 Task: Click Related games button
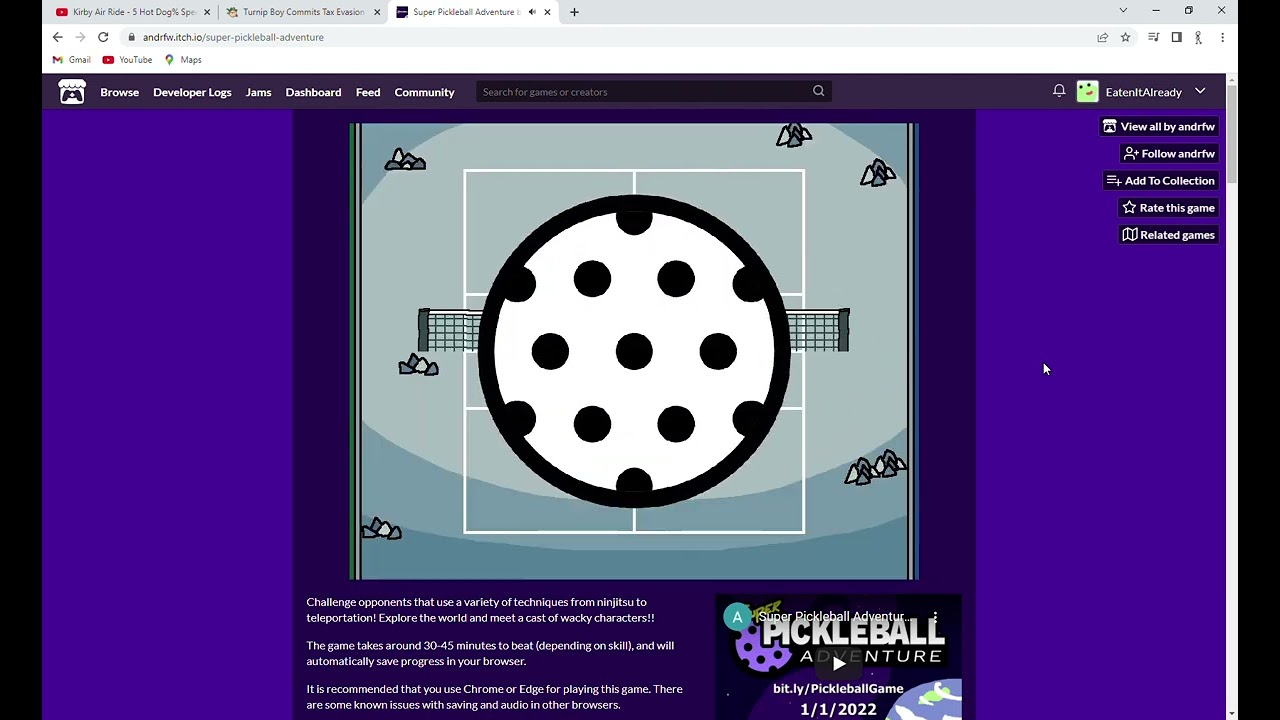pyautogui.click(x=1168, y=235)
